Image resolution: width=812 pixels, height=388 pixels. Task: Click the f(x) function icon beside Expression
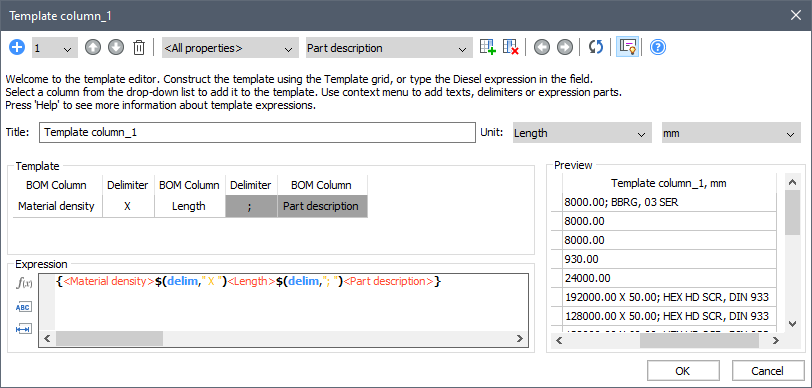[24, 283]
